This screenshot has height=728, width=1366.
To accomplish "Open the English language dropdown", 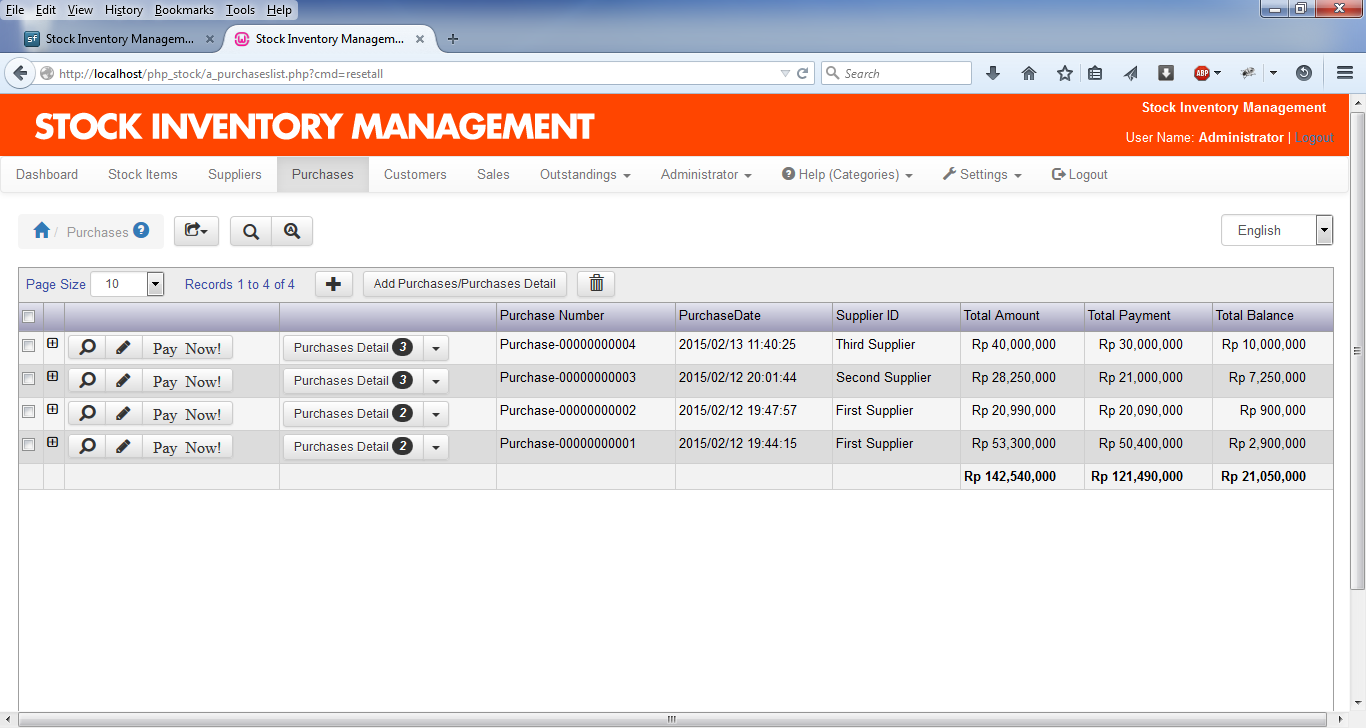I will [x=1277, y=230].
